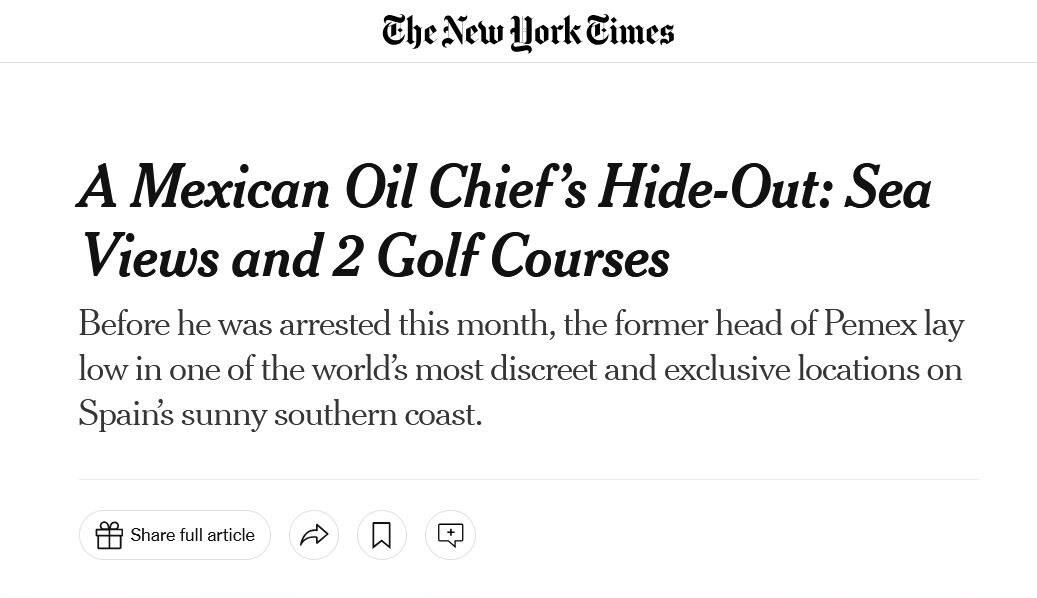The height and width of the screenshot is (598, 1037).
Task: Click the word "coast." ending the summary
Action: click(443, 414)
